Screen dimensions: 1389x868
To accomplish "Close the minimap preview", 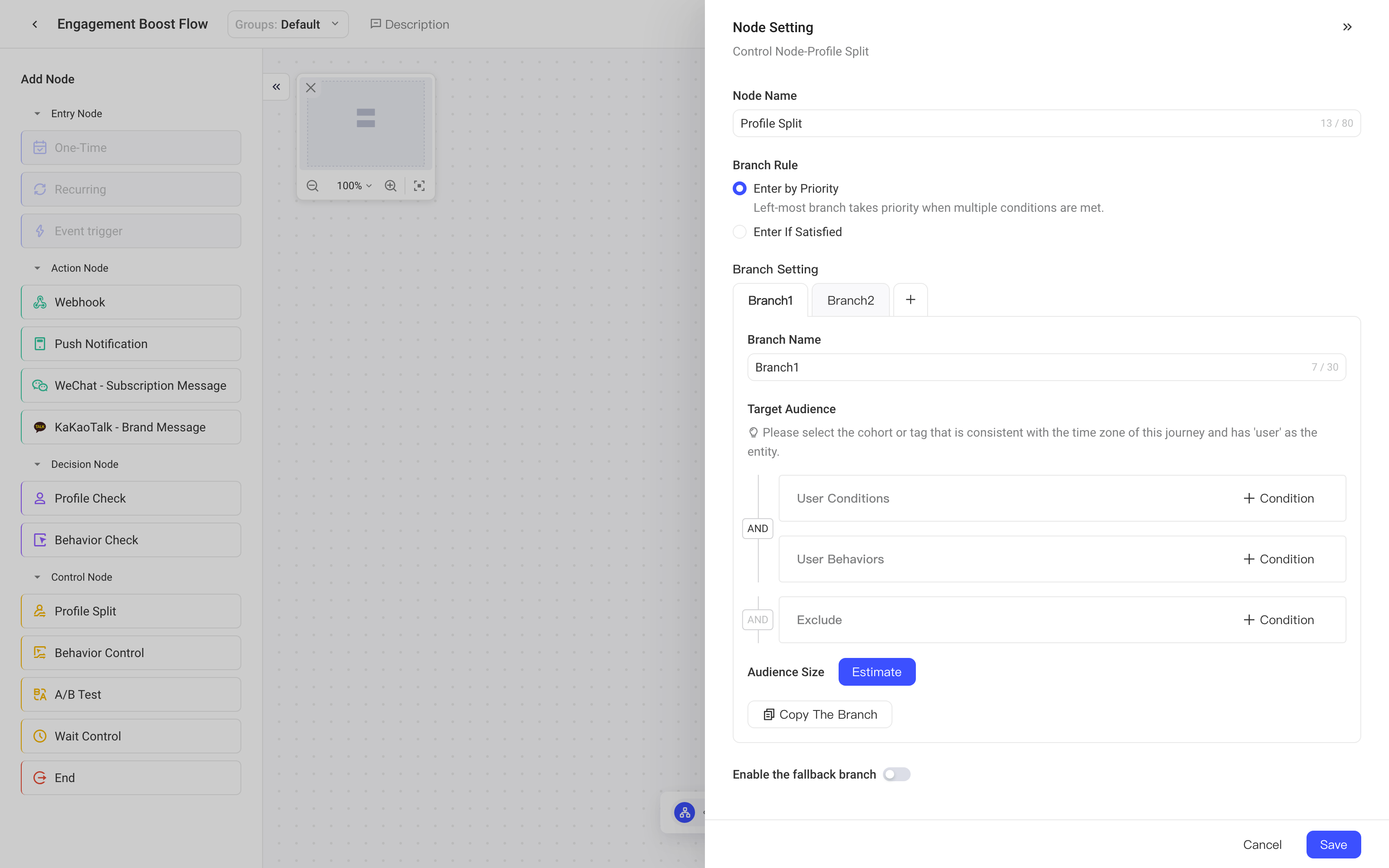I will (310, 88).
